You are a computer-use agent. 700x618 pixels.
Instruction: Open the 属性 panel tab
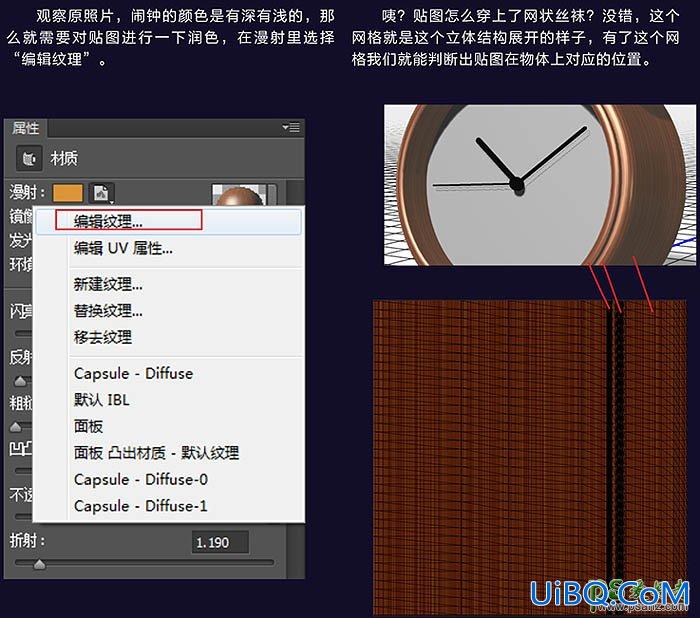pos(25,128)
